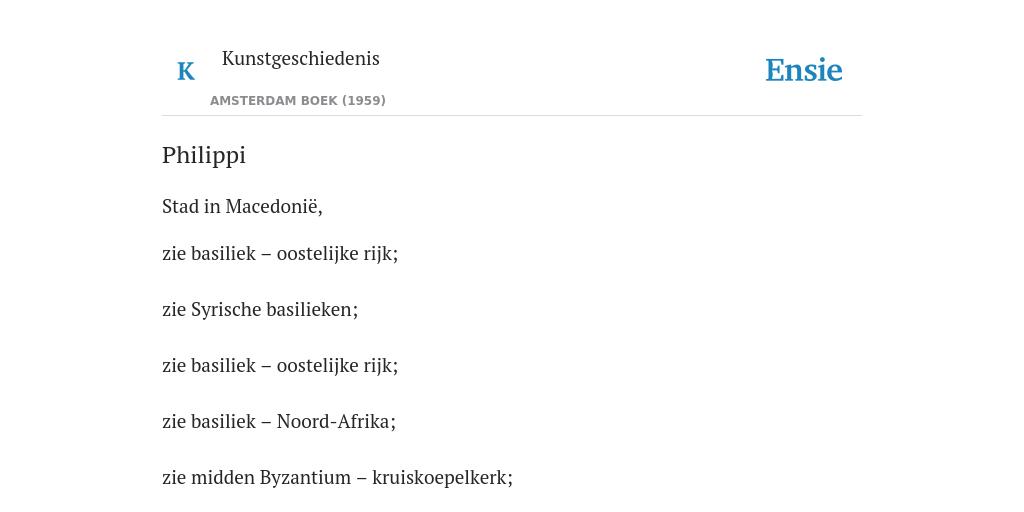Click the word 'Noord-Afrika'
The height and width of the screenshot is (512, 1024).
pyautogui.click(x=336, y=422)
